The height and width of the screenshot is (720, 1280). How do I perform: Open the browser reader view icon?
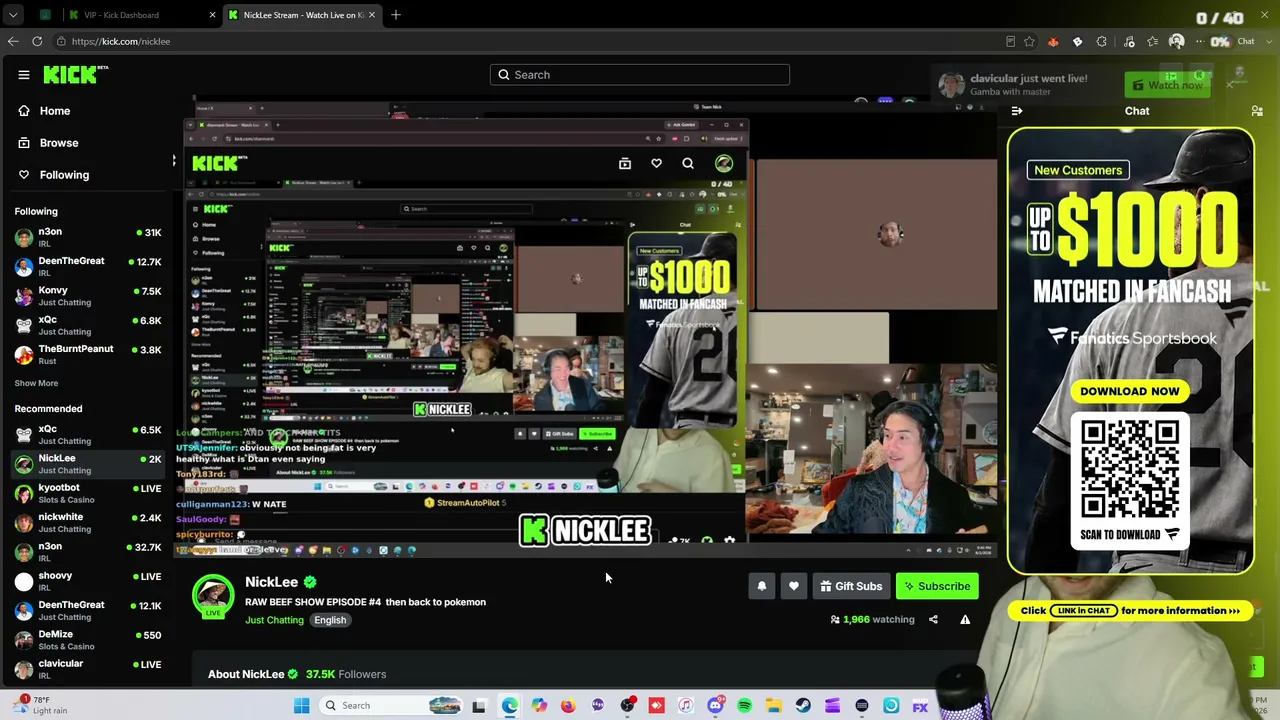(1010, 42)
